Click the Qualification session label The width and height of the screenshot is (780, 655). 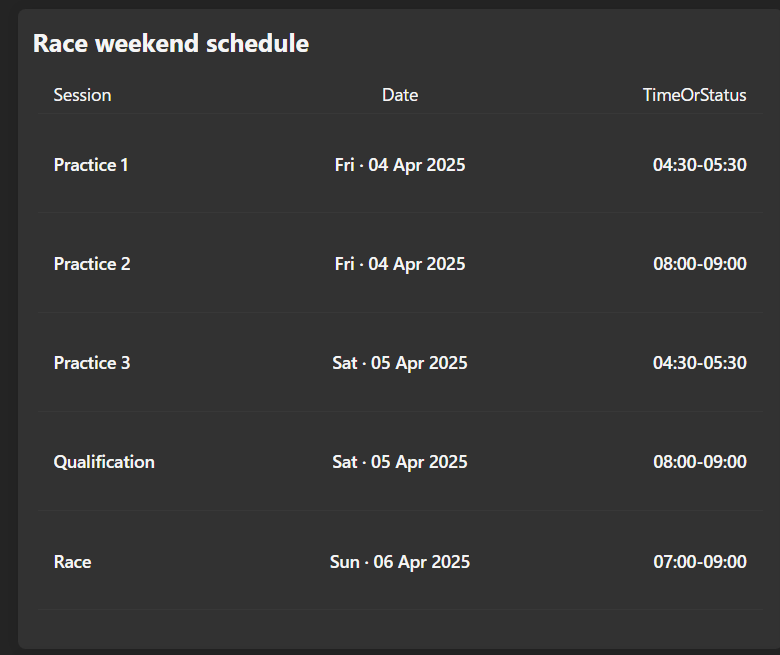tap(104, 462)
